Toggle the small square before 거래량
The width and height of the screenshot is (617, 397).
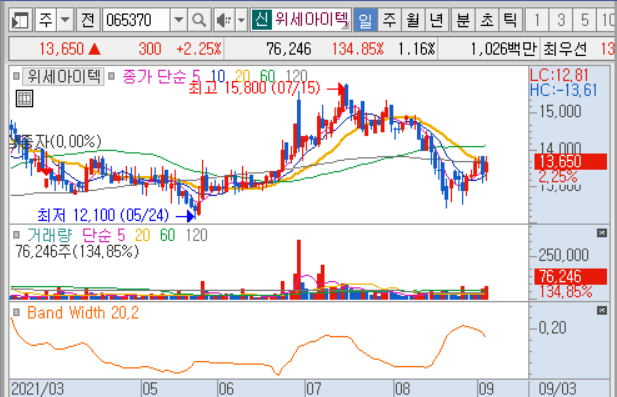point(16,235)
